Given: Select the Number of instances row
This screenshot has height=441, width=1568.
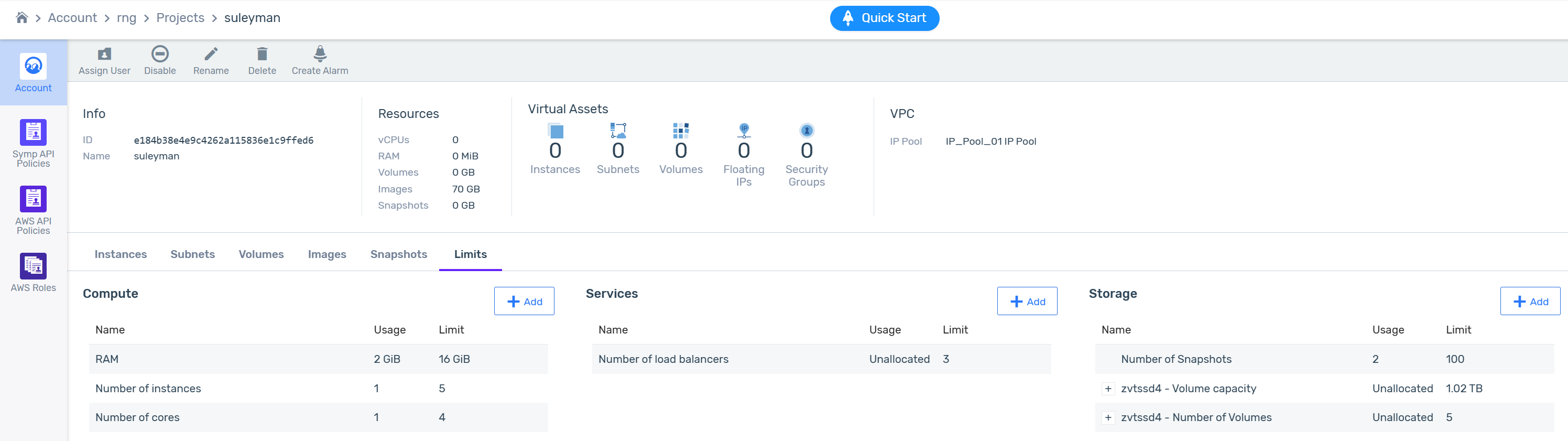Looking at the screenshot, I should [x=318, y=388].
